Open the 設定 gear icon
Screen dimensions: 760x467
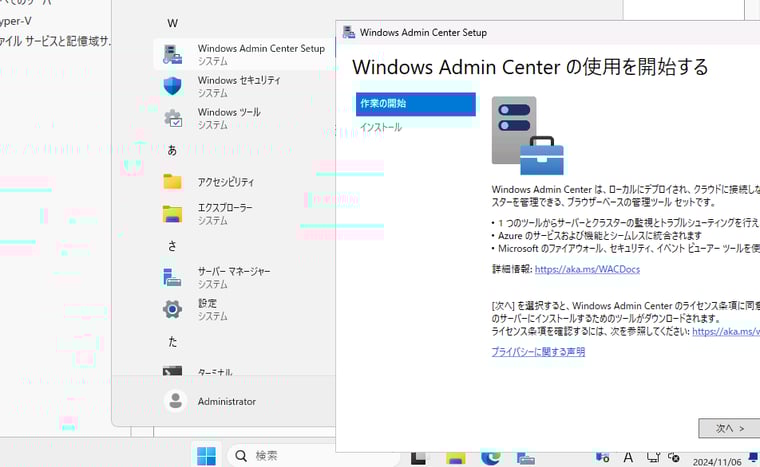point(172,309)
